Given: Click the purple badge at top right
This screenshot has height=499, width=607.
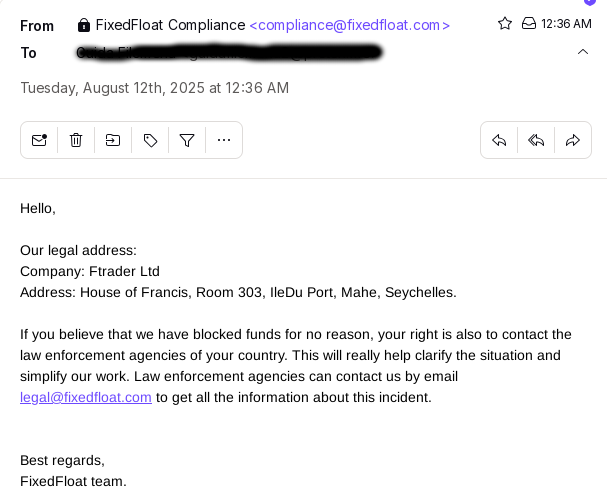Looking at the screenshot, I should coord(590,2).
